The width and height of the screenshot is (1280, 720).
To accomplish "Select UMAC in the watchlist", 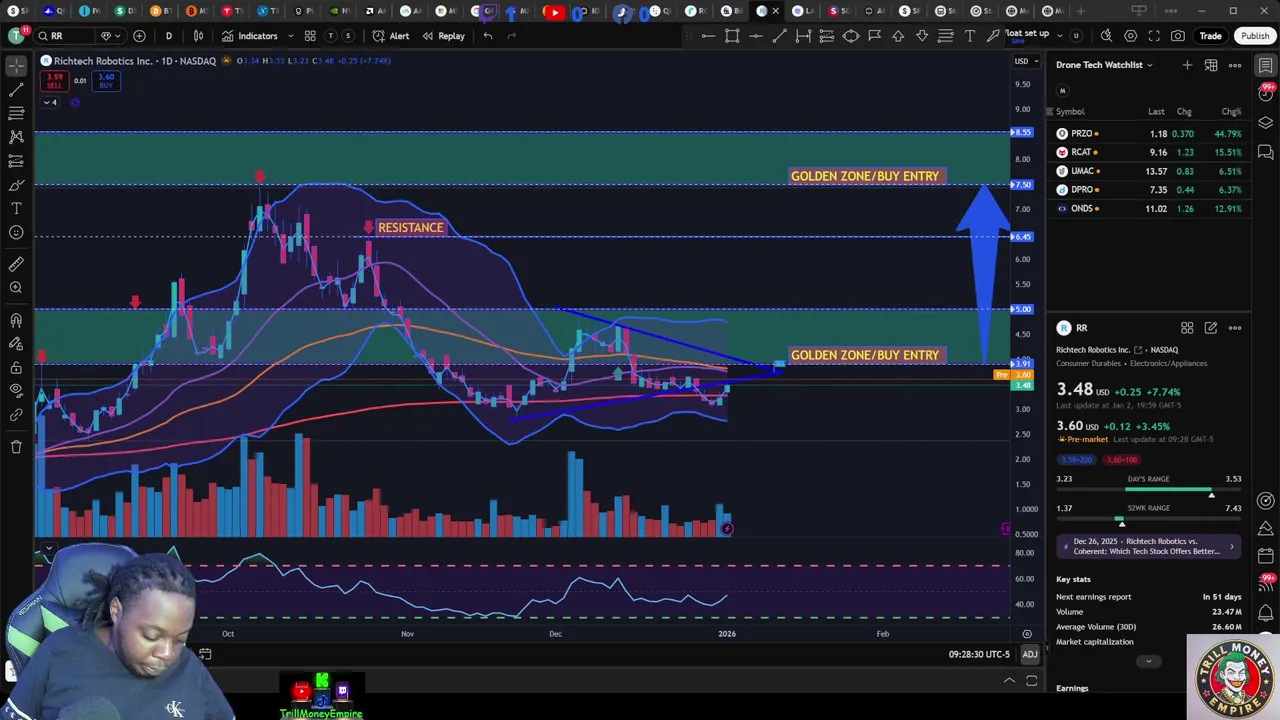I will point(1149,171).
